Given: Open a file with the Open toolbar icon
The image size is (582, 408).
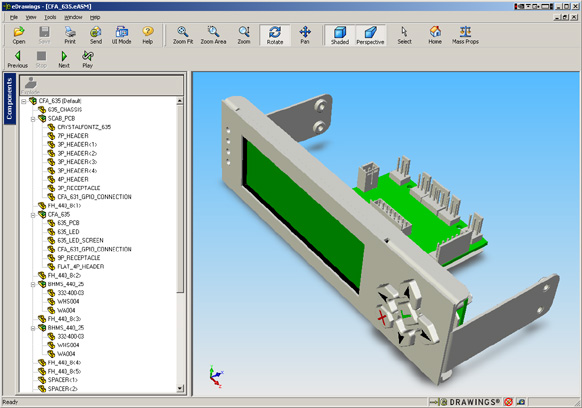Looking at the screenshot, I should pyautogui.click(x=19, y=36).
